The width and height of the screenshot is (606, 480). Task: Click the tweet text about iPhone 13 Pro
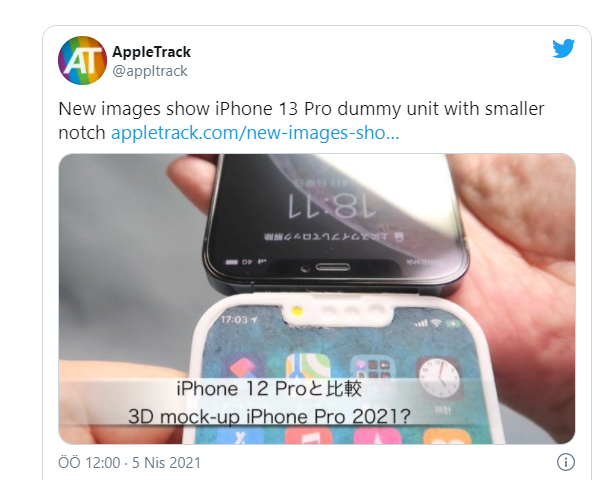[301, 121]
